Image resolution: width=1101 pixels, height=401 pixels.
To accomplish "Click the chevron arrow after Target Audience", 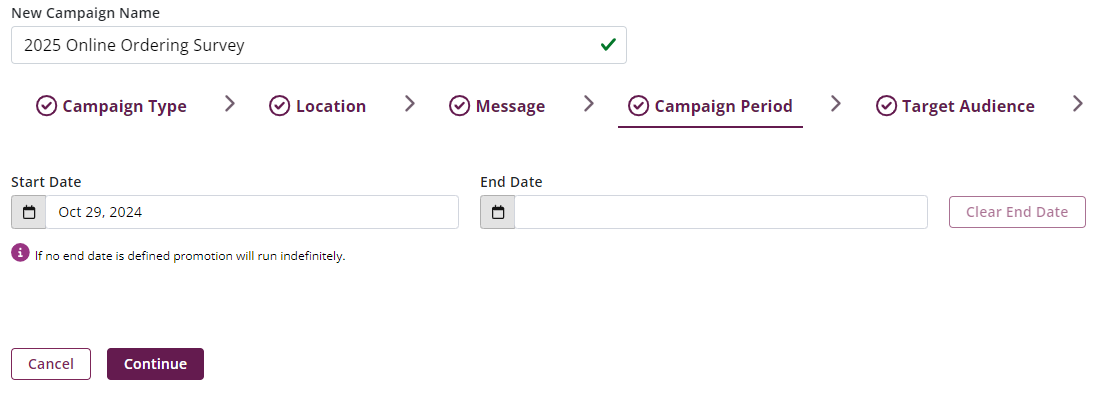I will point(1077,103).
